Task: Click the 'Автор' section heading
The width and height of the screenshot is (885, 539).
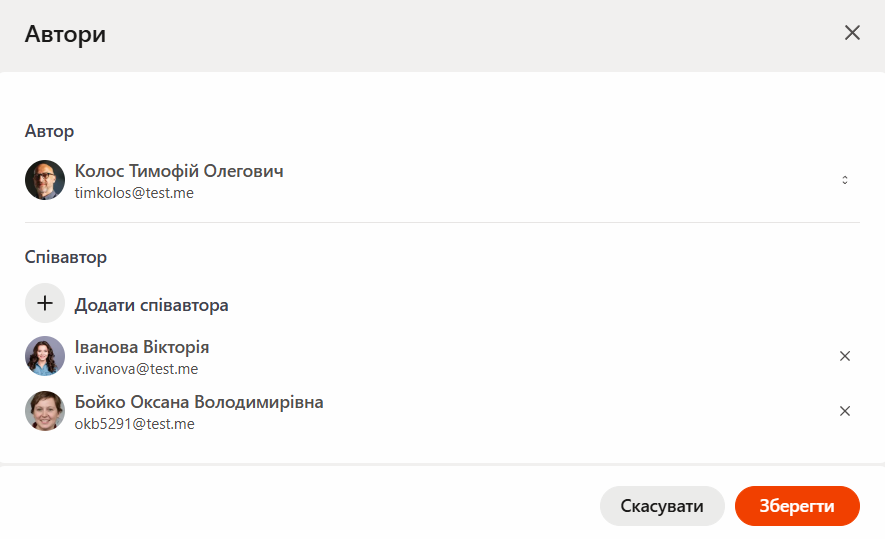Action: click(x=50, y=131)
